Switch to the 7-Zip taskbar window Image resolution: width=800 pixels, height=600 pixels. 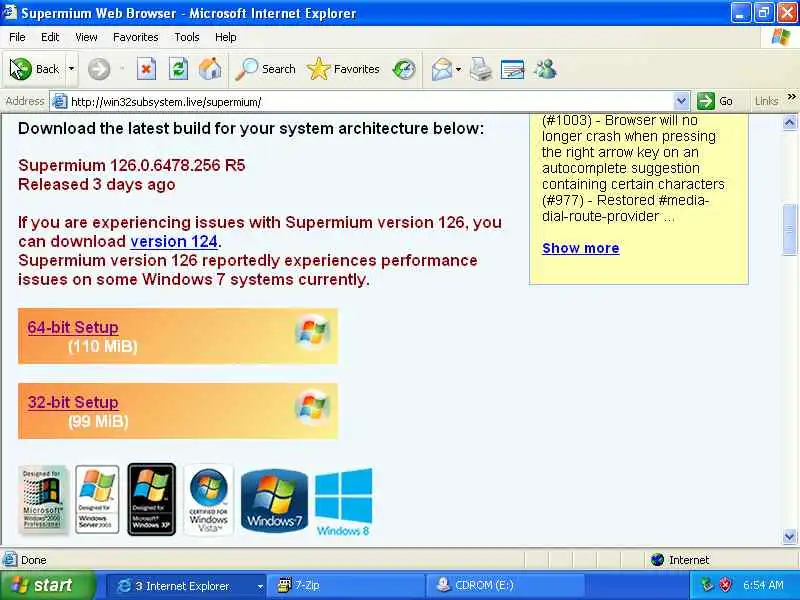[x=346, y=586]
